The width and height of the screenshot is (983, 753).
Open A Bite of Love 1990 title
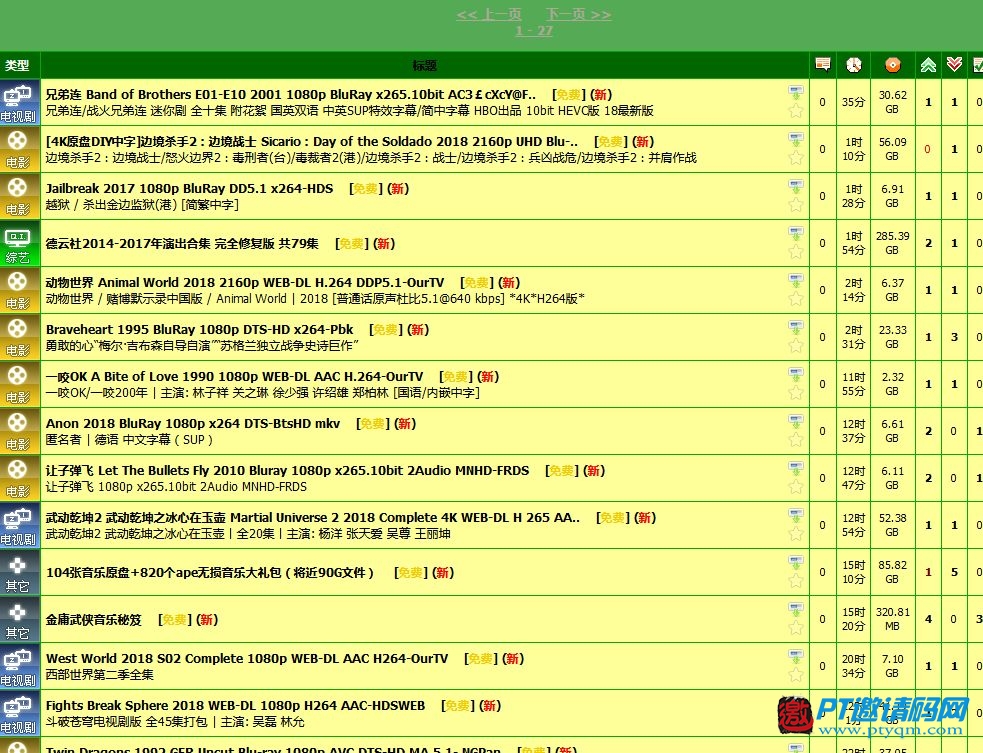pos(234,377)
